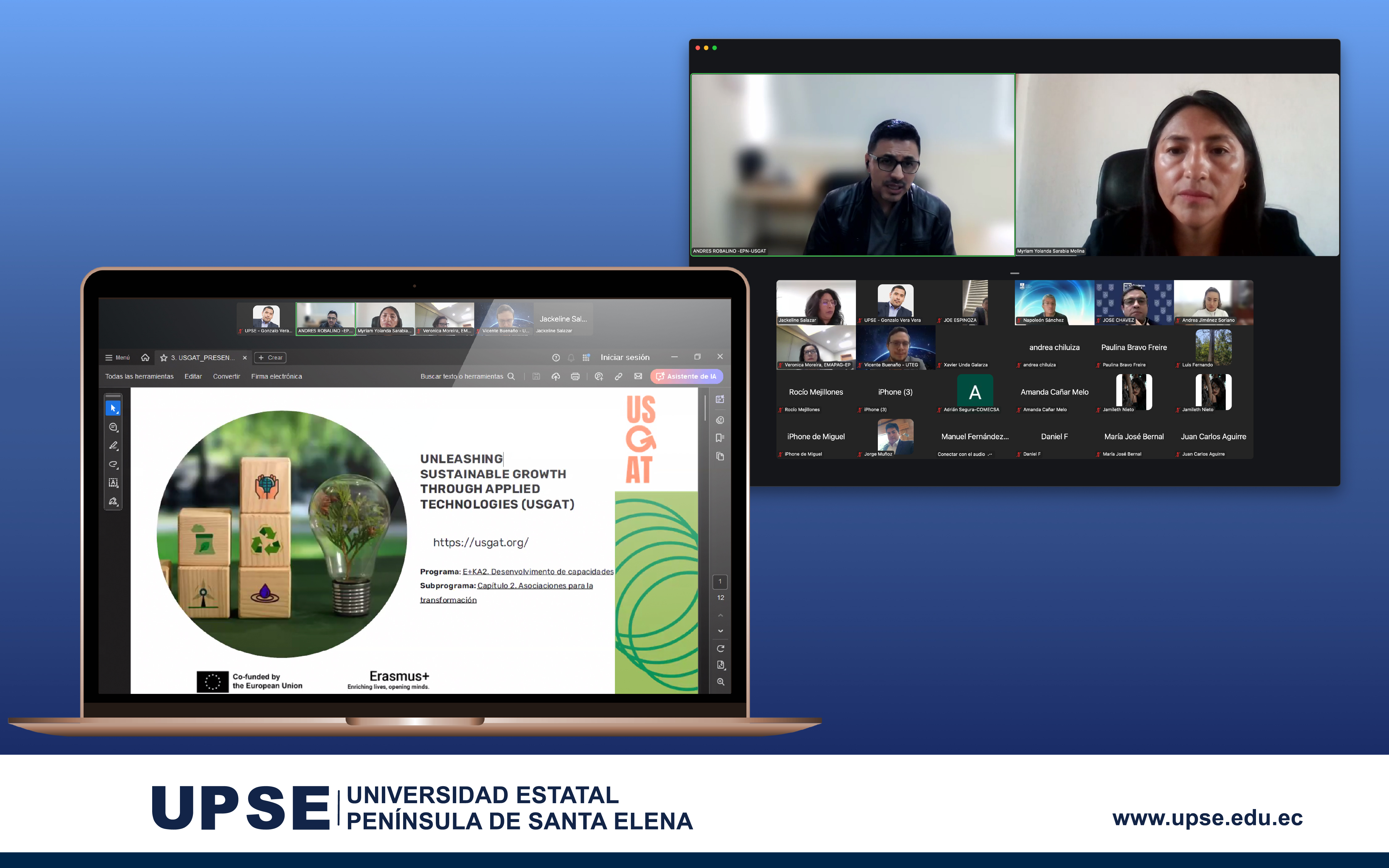This screenshot has height=868, width=1389.
Task: Click Iniciar sesión in Acrobat
Action: coord(625,357)
